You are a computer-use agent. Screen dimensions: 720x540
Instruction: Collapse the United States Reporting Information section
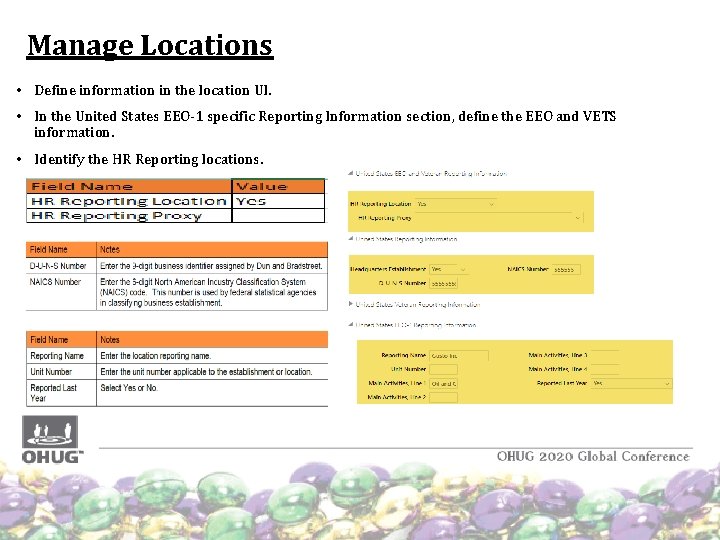tap(351, 238)
